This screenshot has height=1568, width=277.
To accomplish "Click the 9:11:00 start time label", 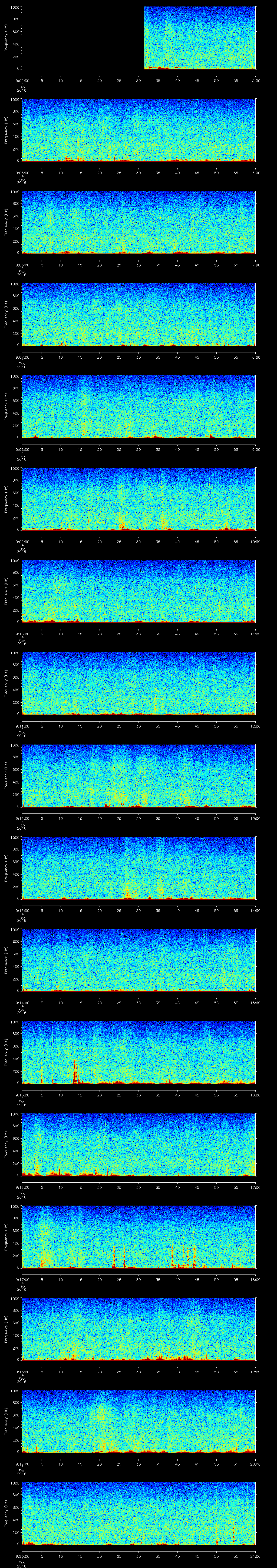I will pyautogui.click(x=22, y=726).
